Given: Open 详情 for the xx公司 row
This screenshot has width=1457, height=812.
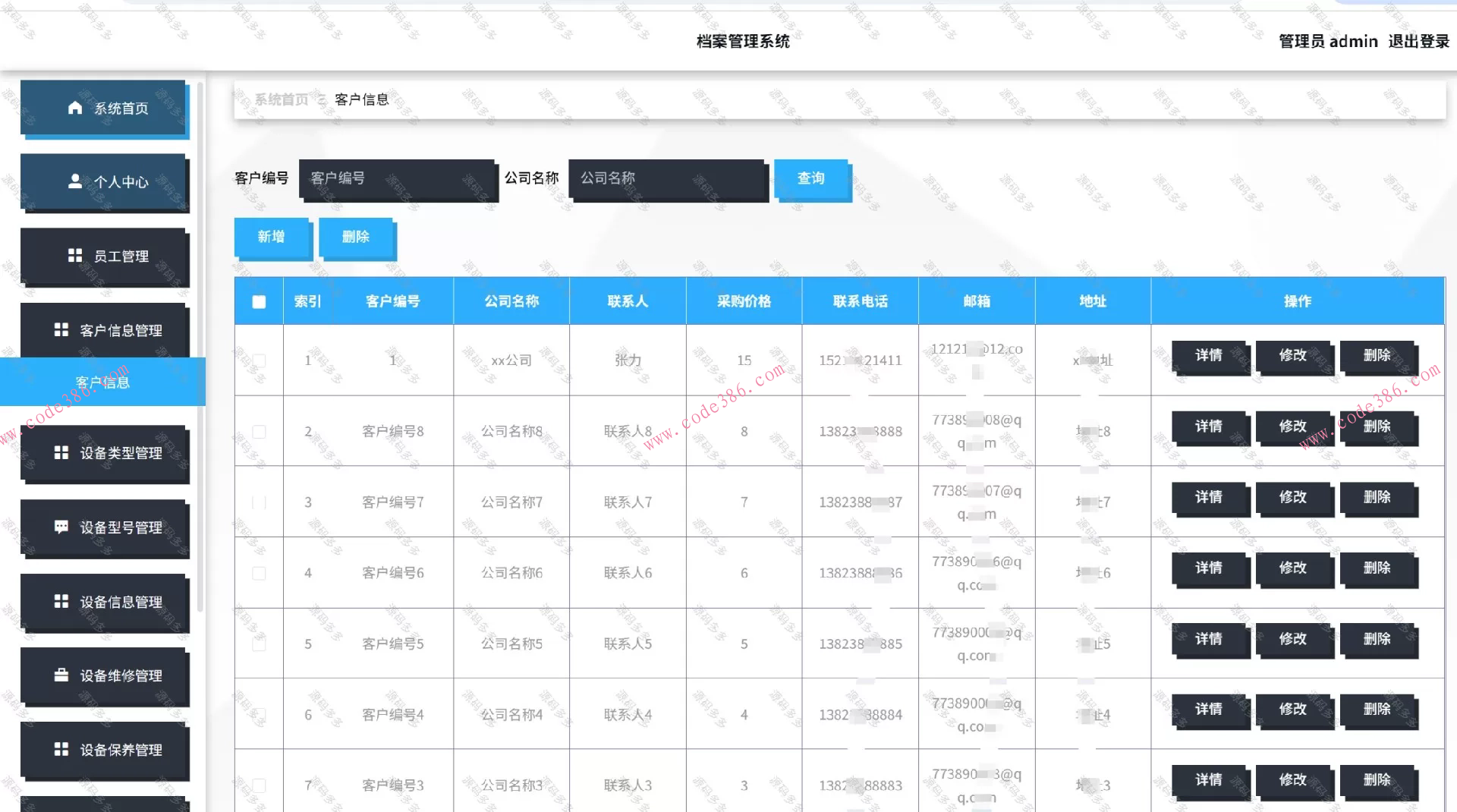Looking at the screenshot, I should pos(1208,355).
